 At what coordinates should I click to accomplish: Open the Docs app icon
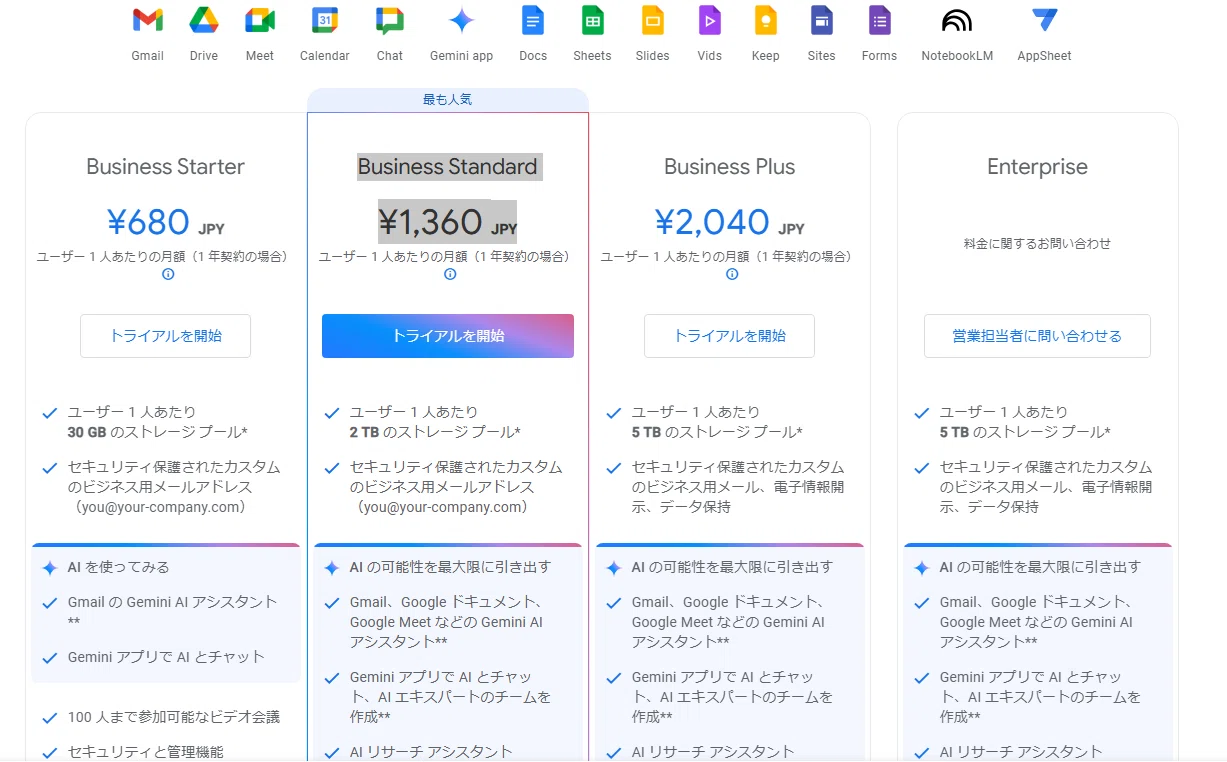tap(533, 20)
